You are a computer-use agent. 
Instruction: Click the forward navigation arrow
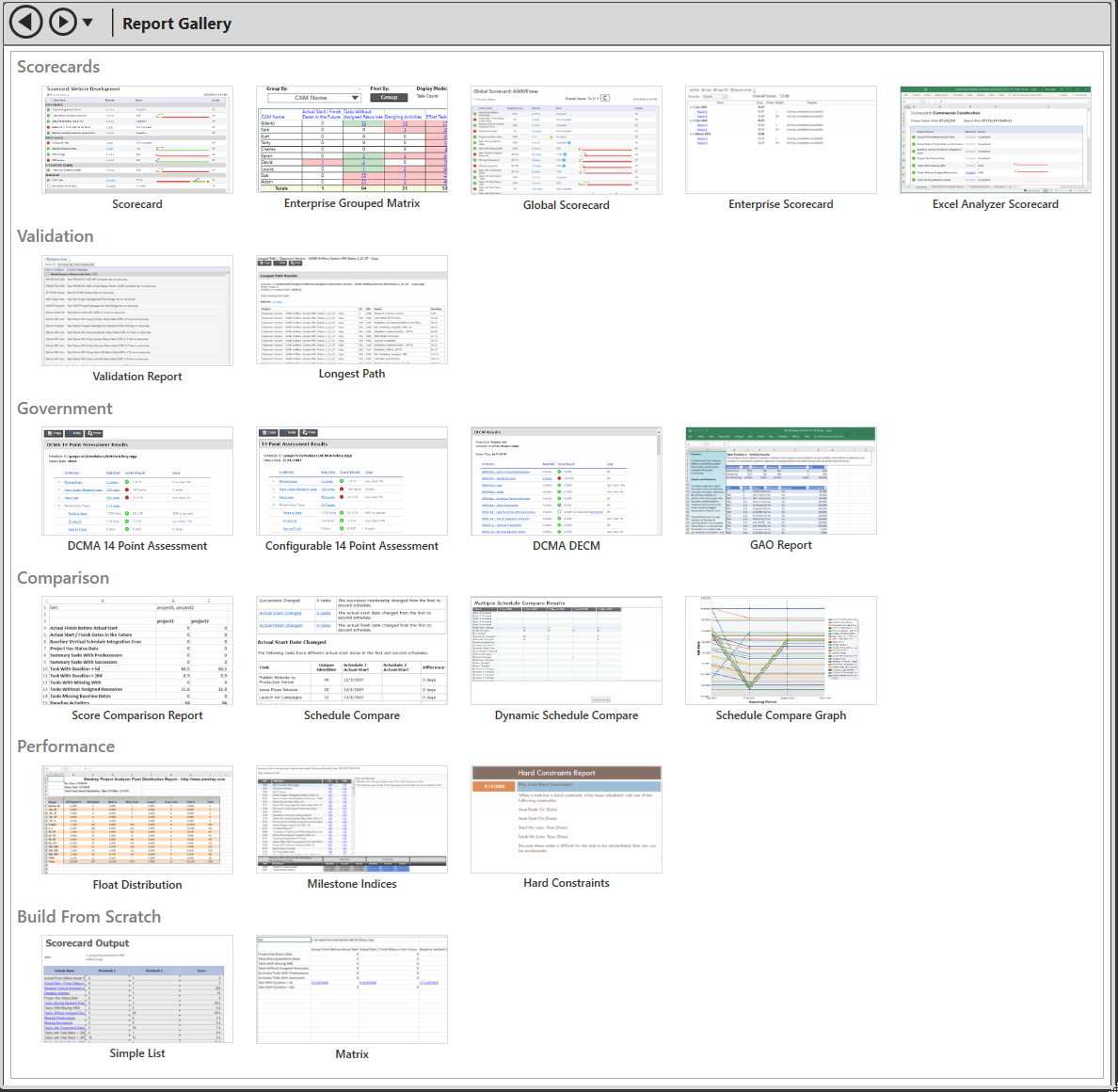click(62, 22)
